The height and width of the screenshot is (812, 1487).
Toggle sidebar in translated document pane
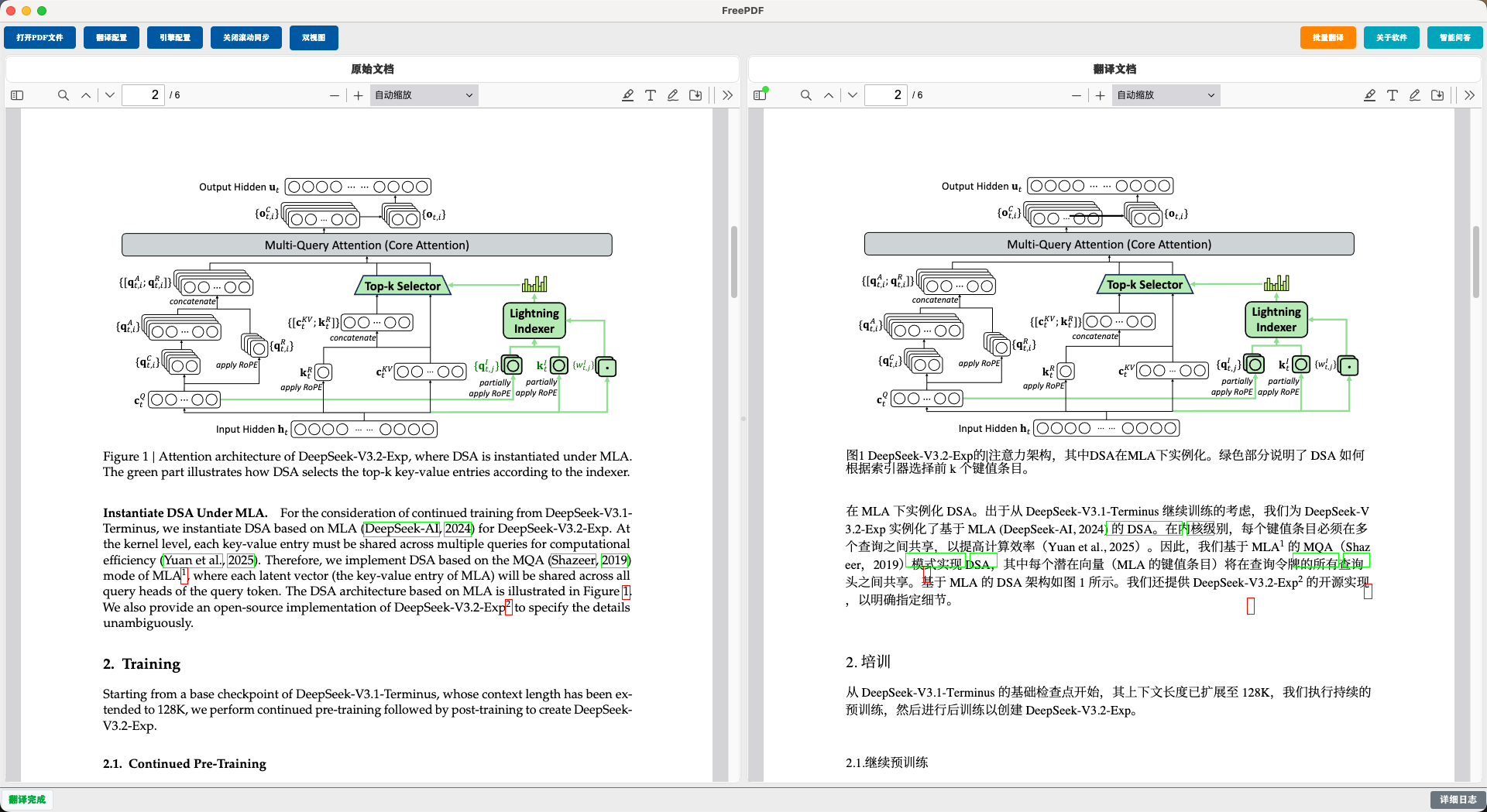coord(760,95)
